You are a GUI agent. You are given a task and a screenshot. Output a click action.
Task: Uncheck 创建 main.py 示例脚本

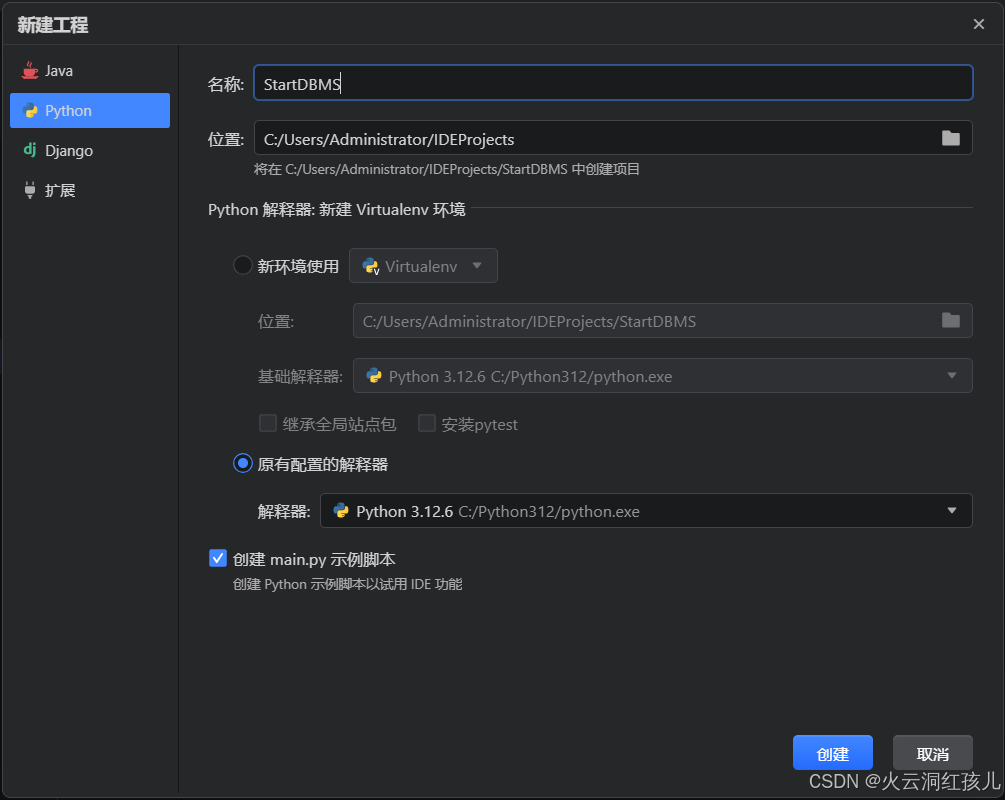[x=217, y=558]
